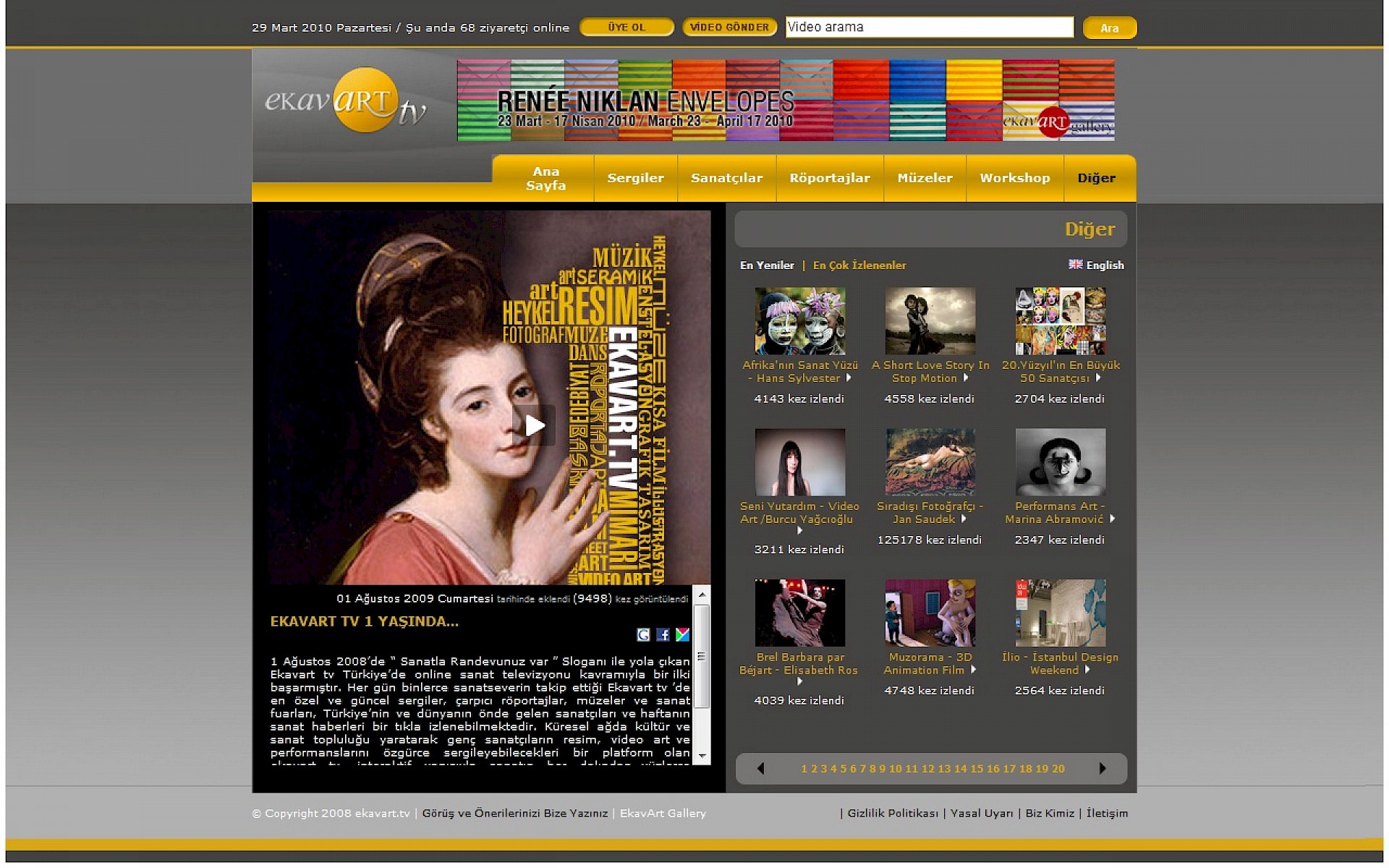Viewport: 1389px width, 868px height.
Task: Open the Röportajlar menu tab
Action: [829, 178]
